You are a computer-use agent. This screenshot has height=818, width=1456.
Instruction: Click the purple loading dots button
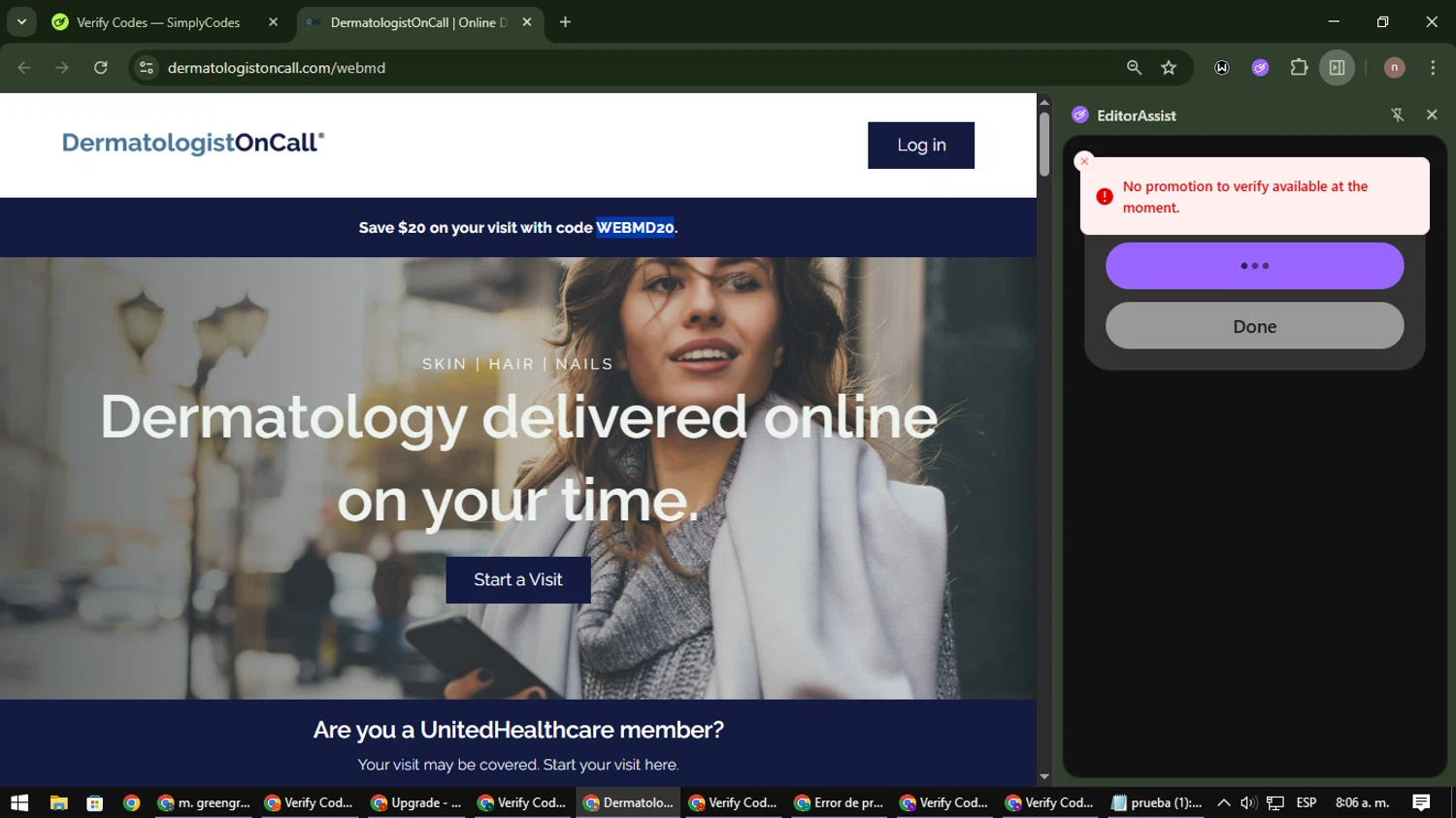click(x=1254, y=266)
